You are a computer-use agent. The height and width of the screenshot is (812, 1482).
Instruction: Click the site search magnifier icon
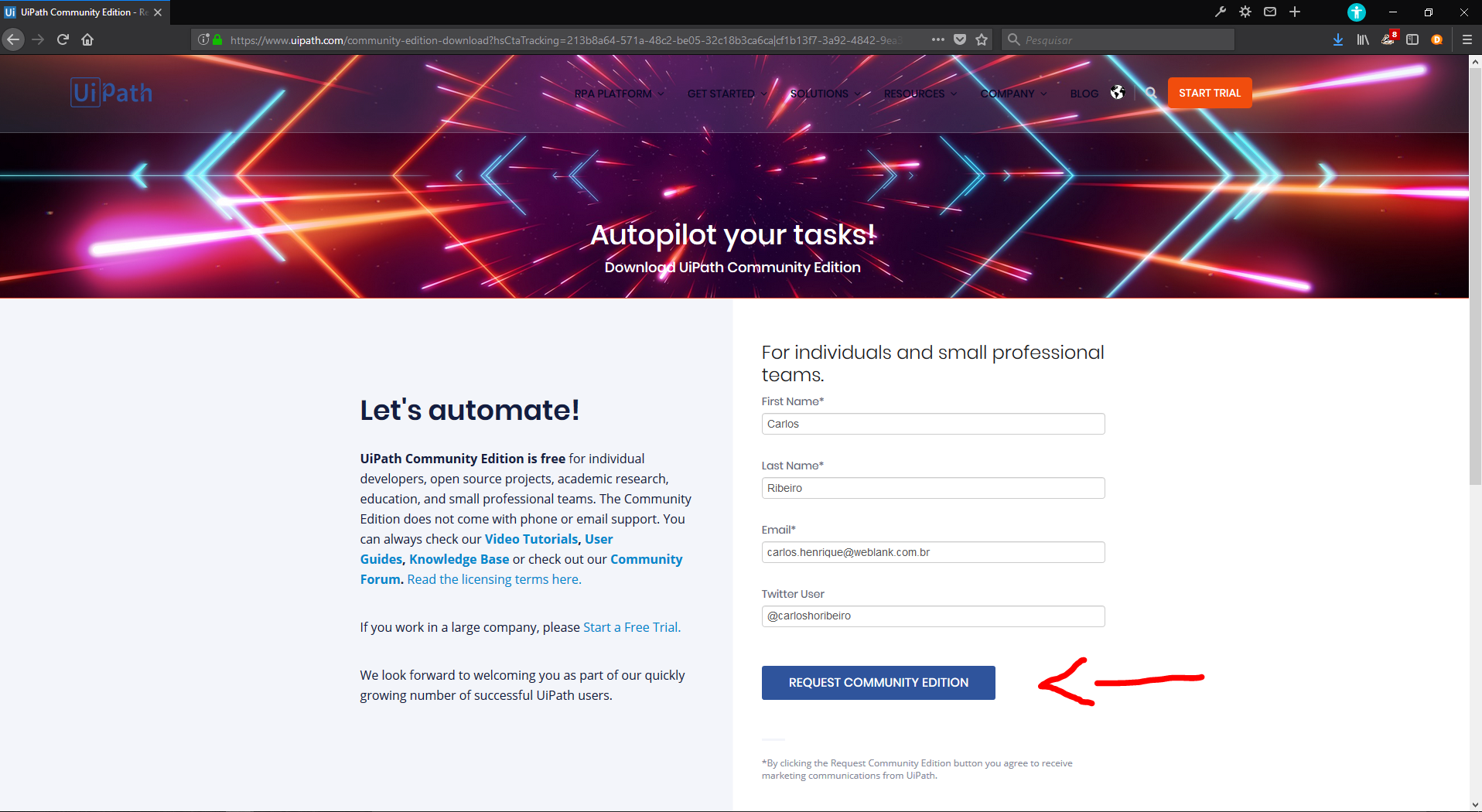(x=1151, y=93)
